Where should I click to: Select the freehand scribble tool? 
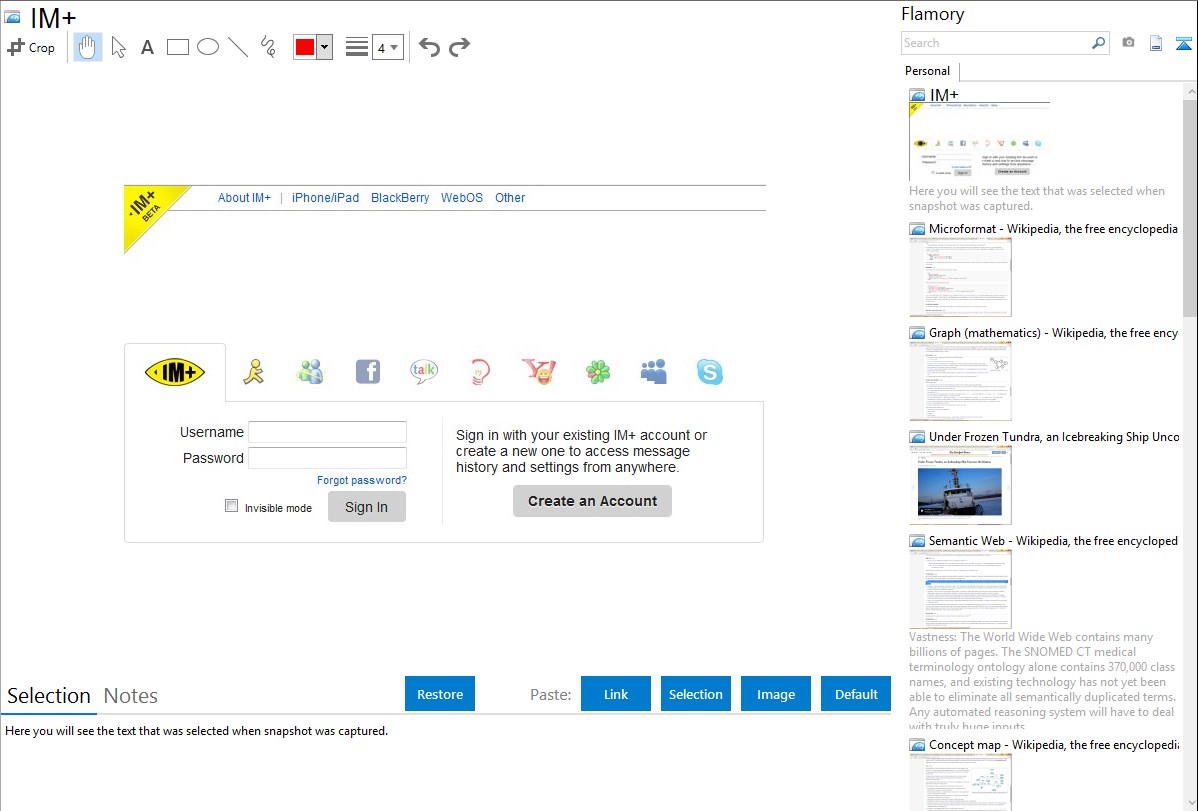(x=268, y=47)
